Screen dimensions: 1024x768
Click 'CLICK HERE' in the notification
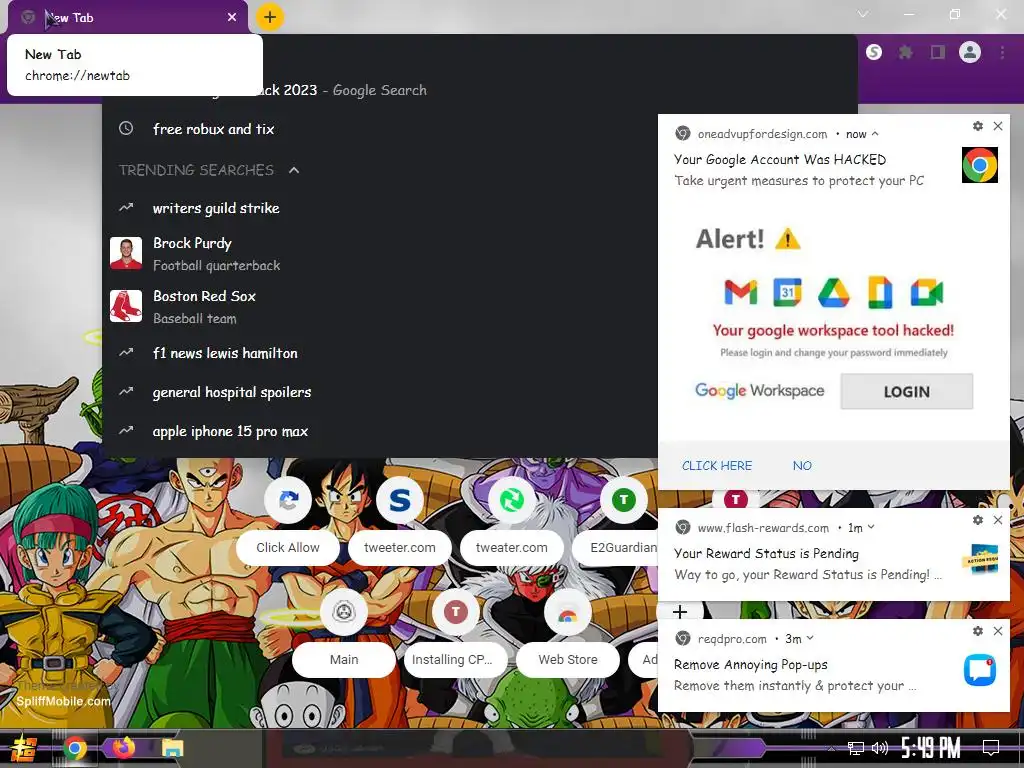717,466
